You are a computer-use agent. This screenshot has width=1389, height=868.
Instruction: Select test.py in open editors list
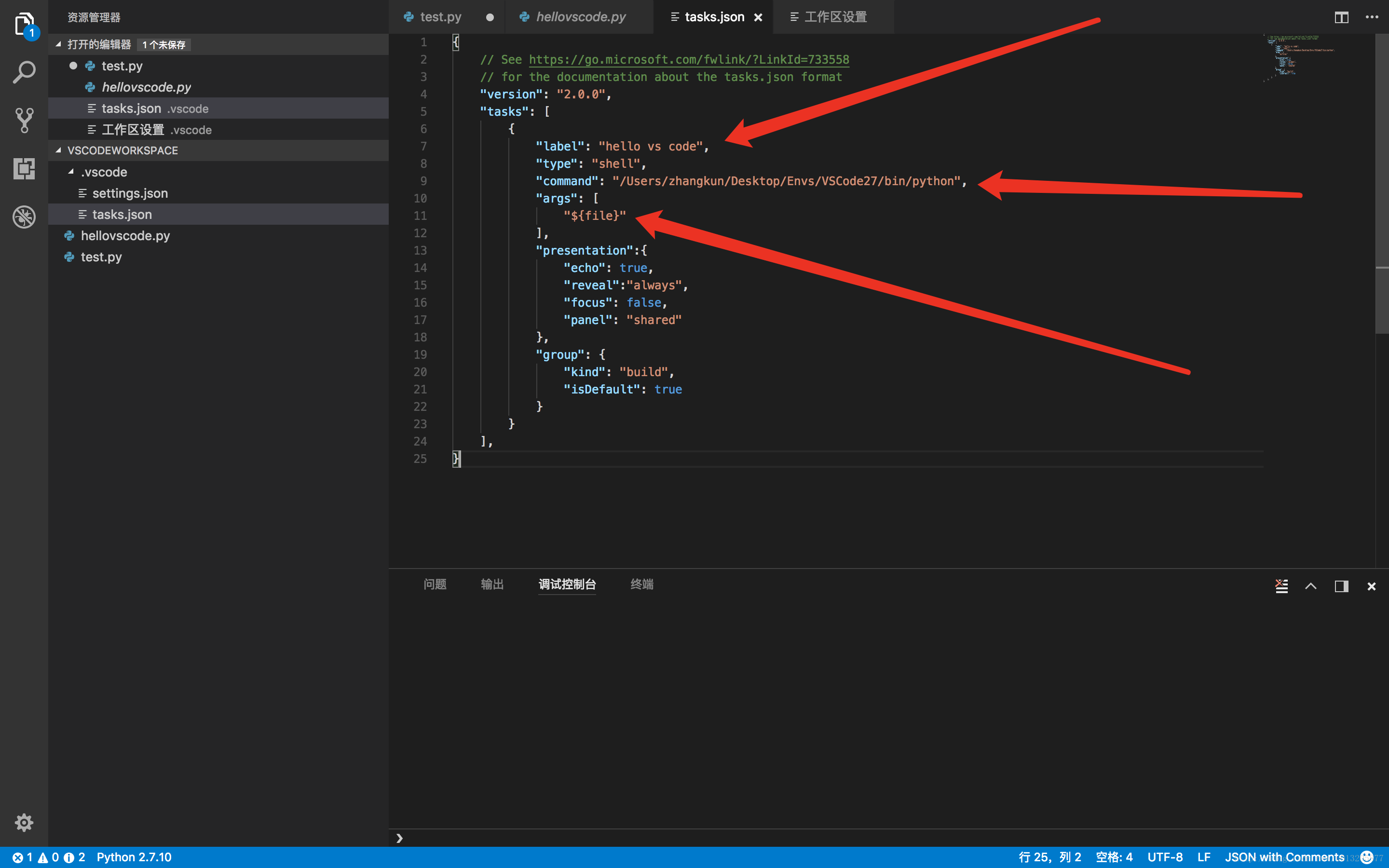(x=218, y=66)
